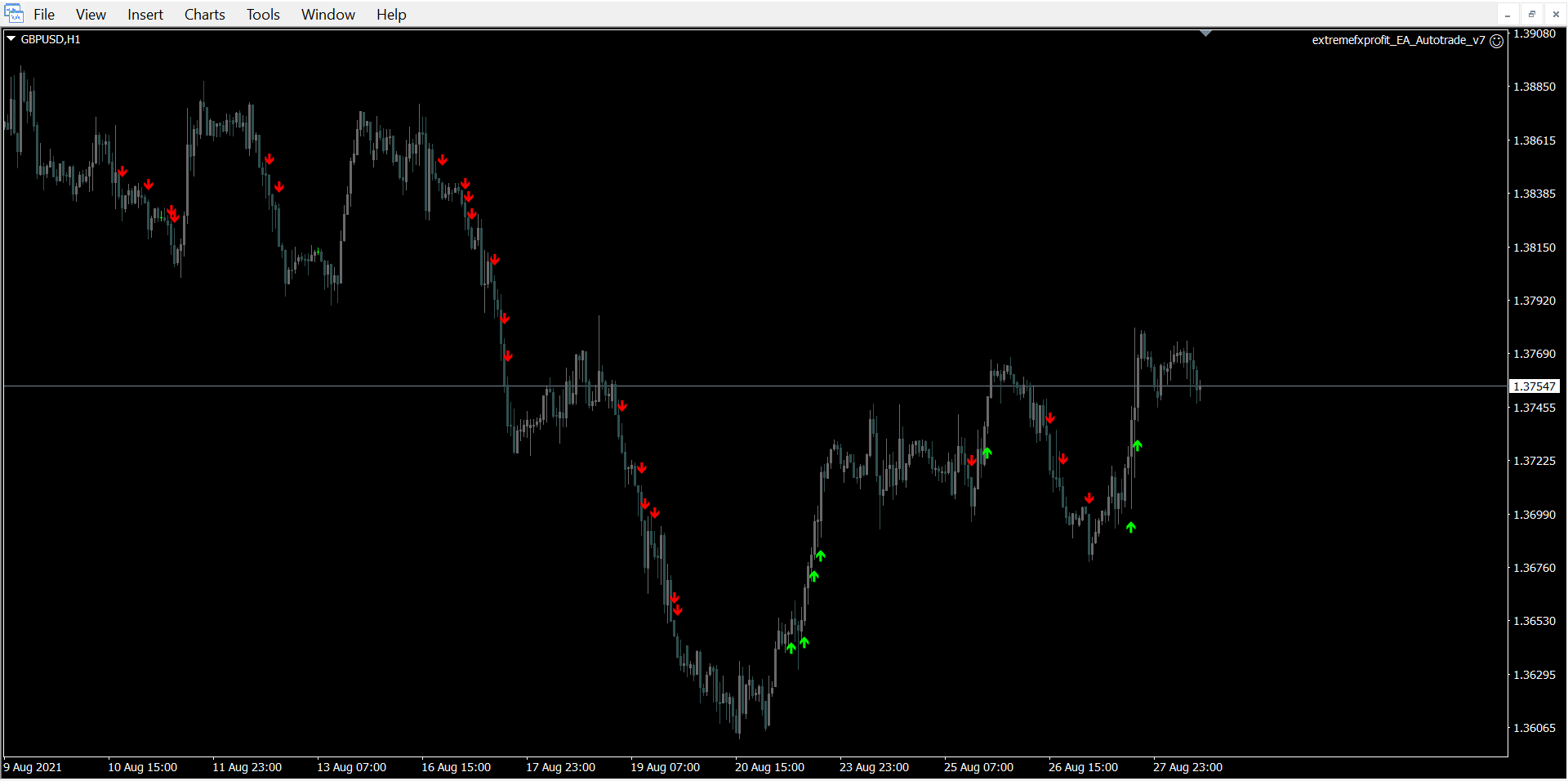Click the red sell arrow just under the horizontal price line
1568x781 pixels.
tap(622, 406)
